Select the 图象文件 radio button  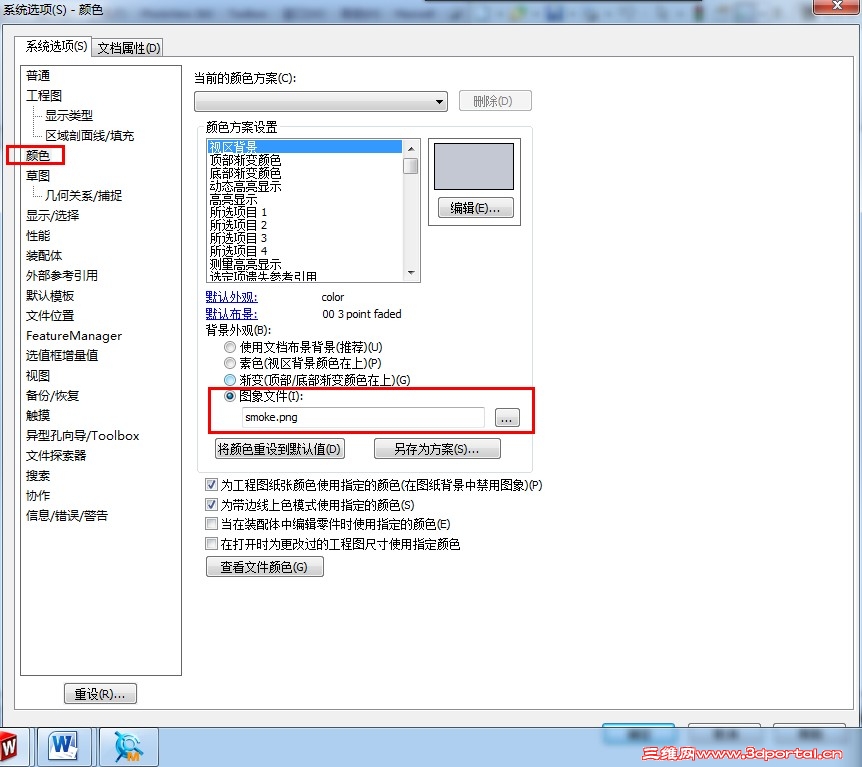tap(230, 396)
